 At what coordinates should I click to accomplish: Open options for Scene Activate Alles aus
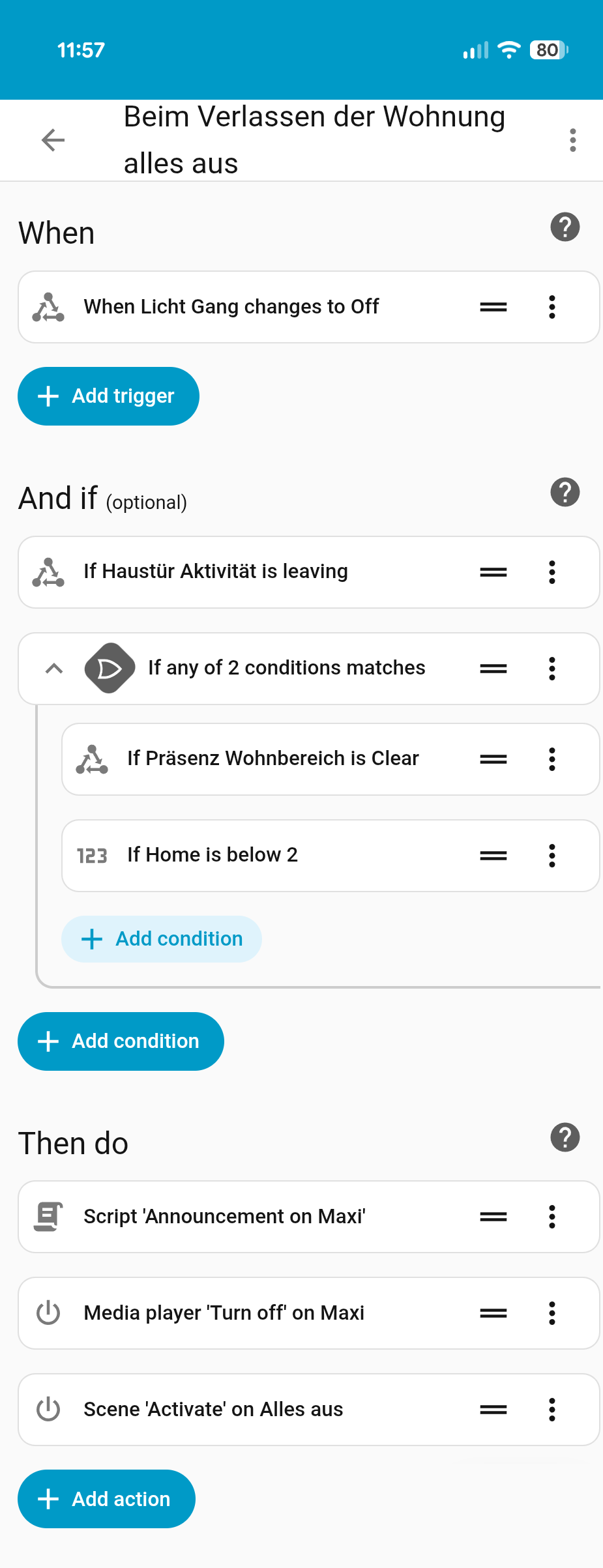(x=552, y=1410)
